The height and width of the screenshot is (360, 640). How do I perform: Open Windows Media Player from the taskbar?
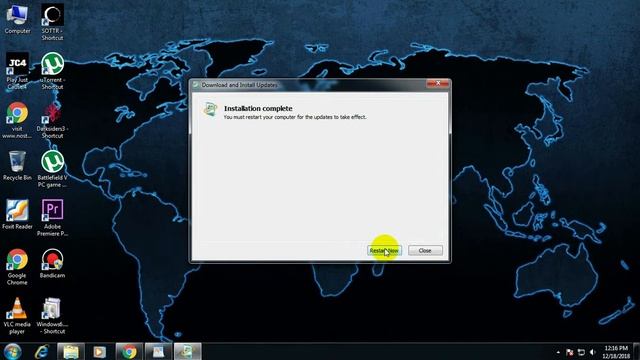tap(99, 351)
